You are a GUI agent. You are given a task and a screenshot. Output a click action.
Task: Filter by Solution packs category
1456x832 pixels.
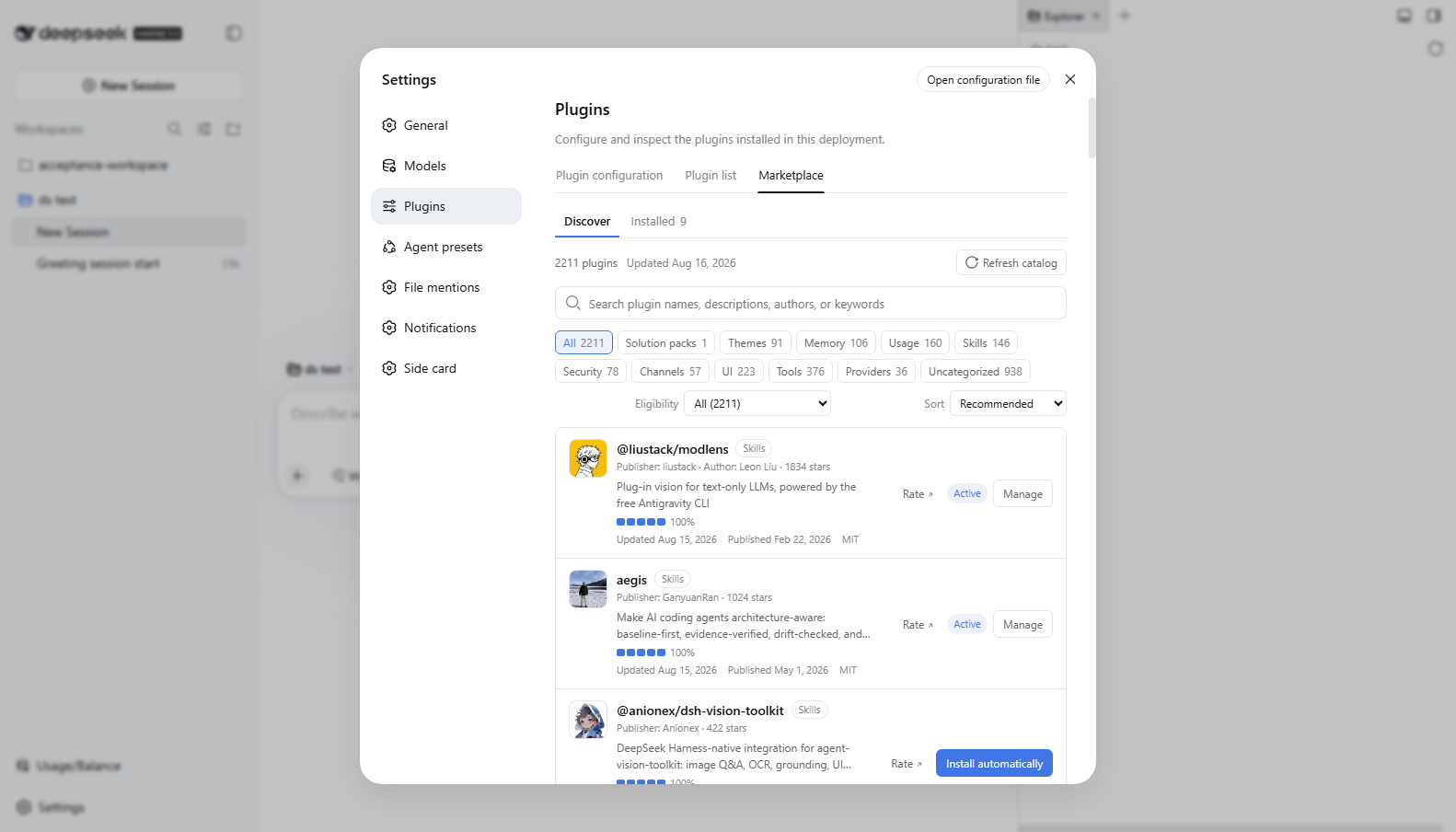(x=666, y=342)
